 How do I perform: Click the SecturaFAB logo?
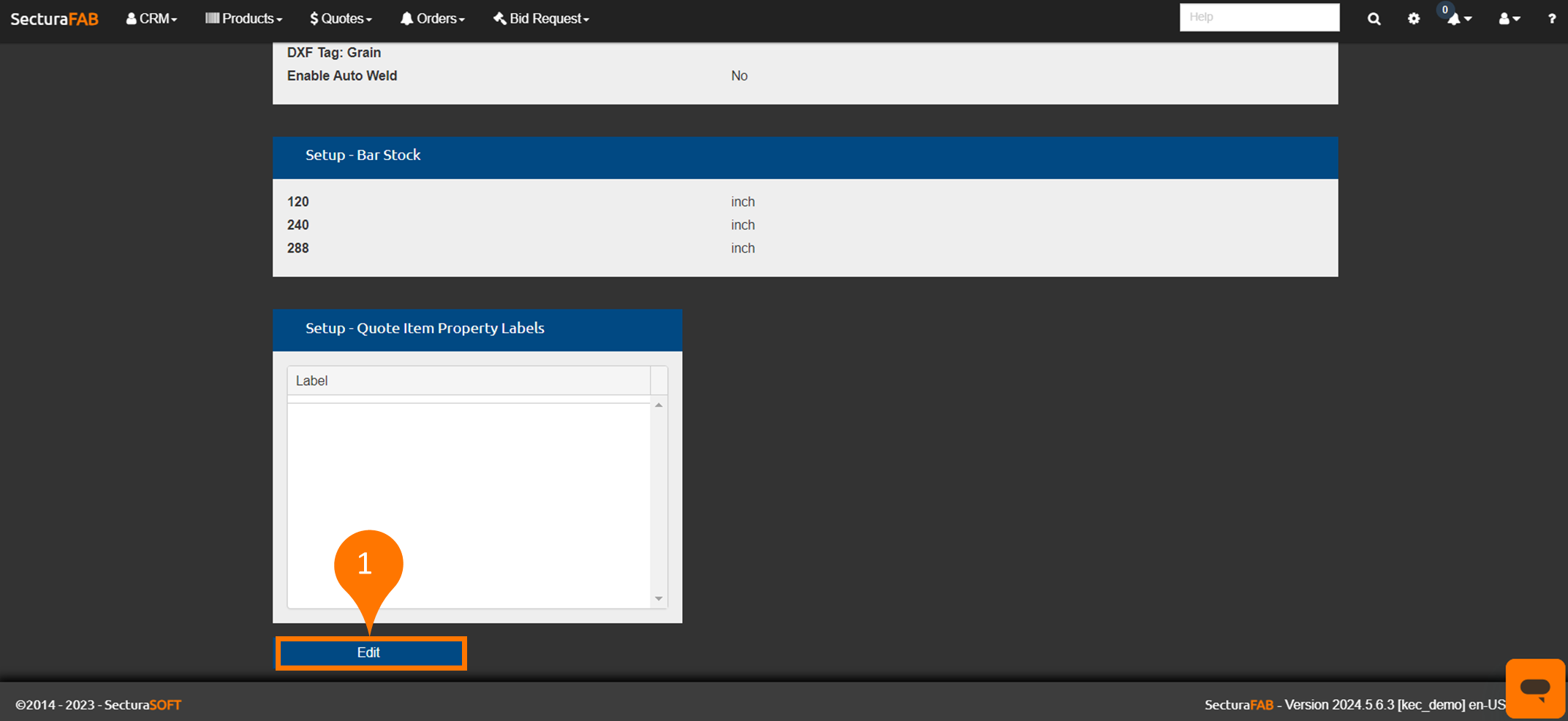pyautogui.click(x=54, y=19)
